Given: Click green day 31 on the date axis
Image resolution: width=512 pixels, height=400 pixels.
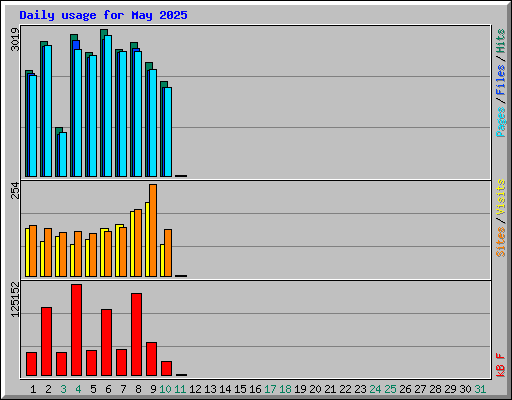Looking at the screenshot, I should click(480, 389).
